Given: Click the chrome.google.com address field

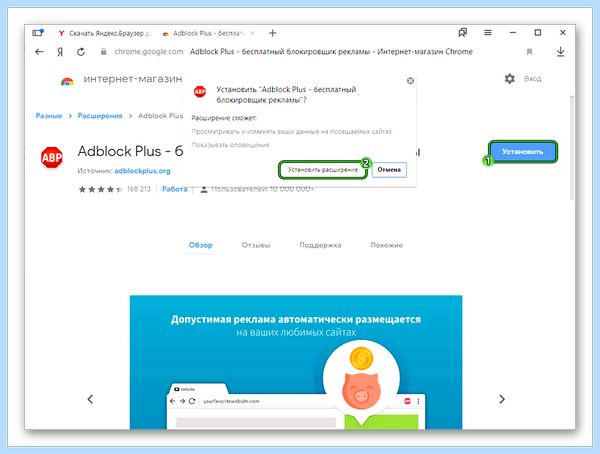Looking at the screenshot, I should click(x=149, y=52).
